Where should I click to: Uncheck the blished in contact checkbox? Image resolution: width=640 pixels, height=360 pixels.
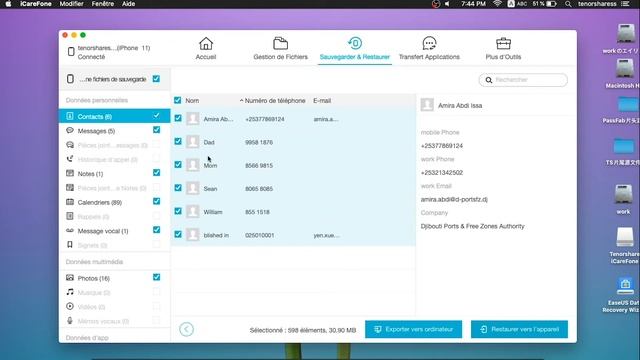pyautogui.click(x=178, y=234)
